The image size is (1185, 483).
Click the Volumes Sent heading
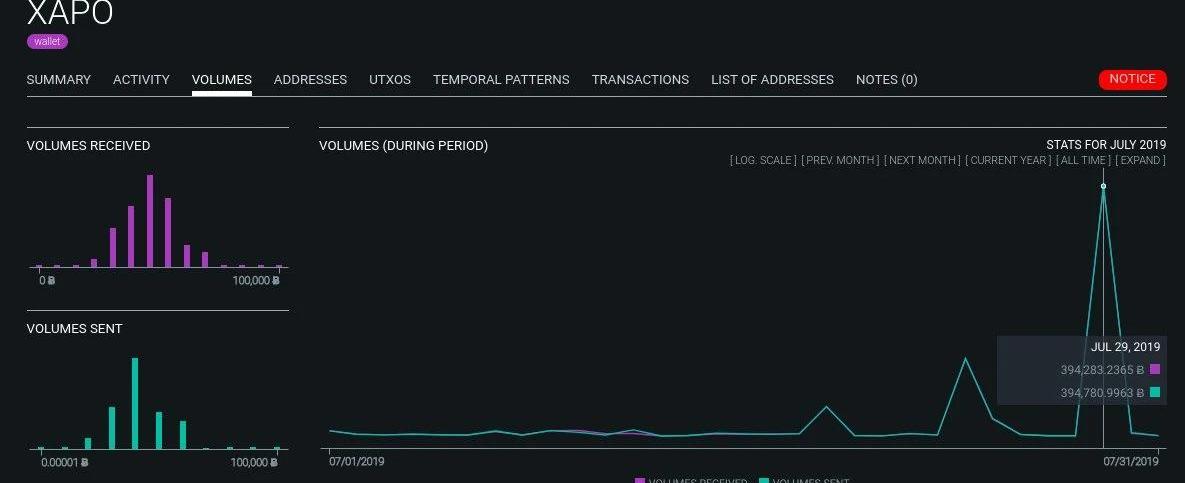(x=74, y=329)
